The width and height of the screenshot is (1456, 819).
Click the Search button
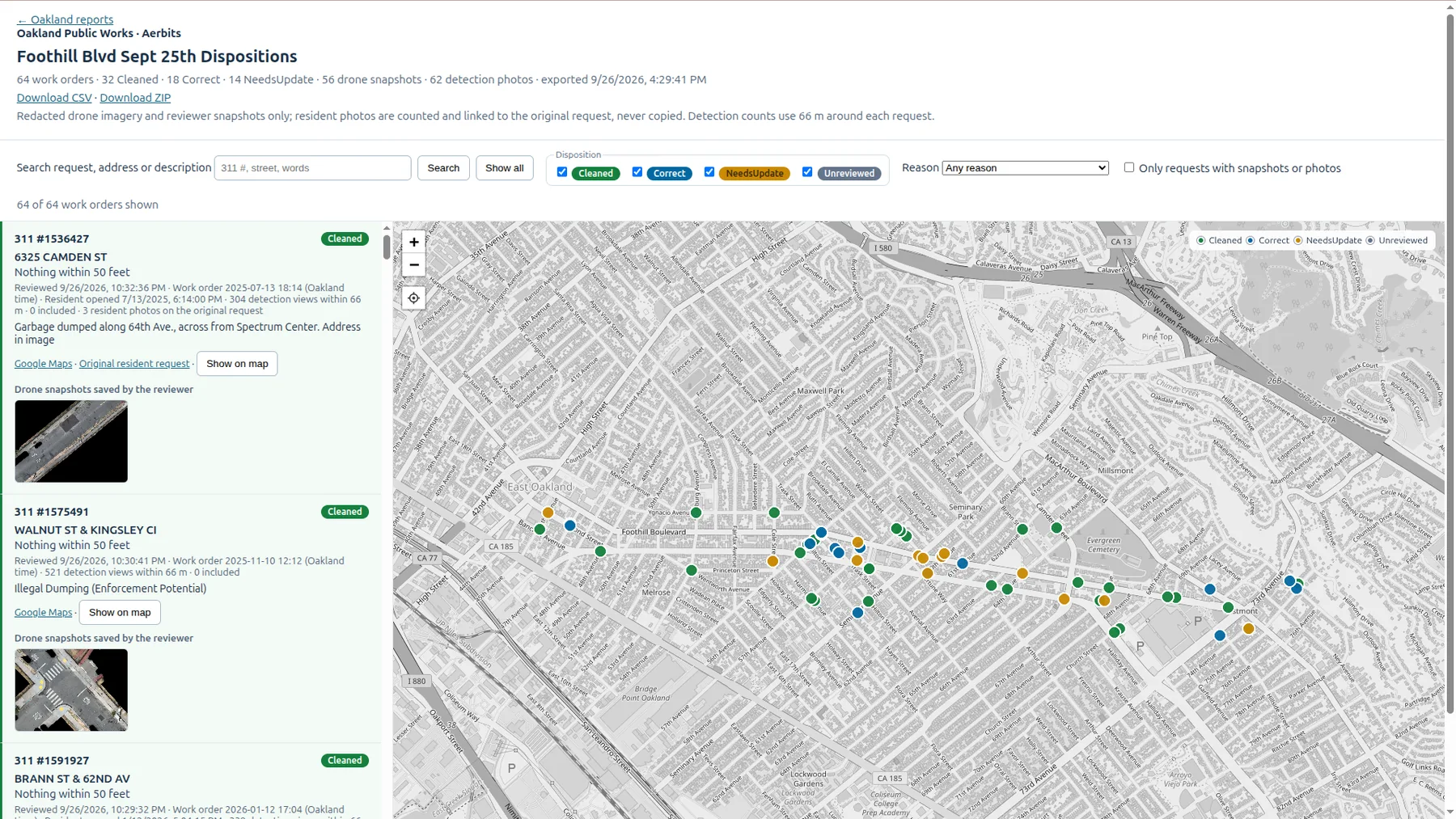(443, 167)
